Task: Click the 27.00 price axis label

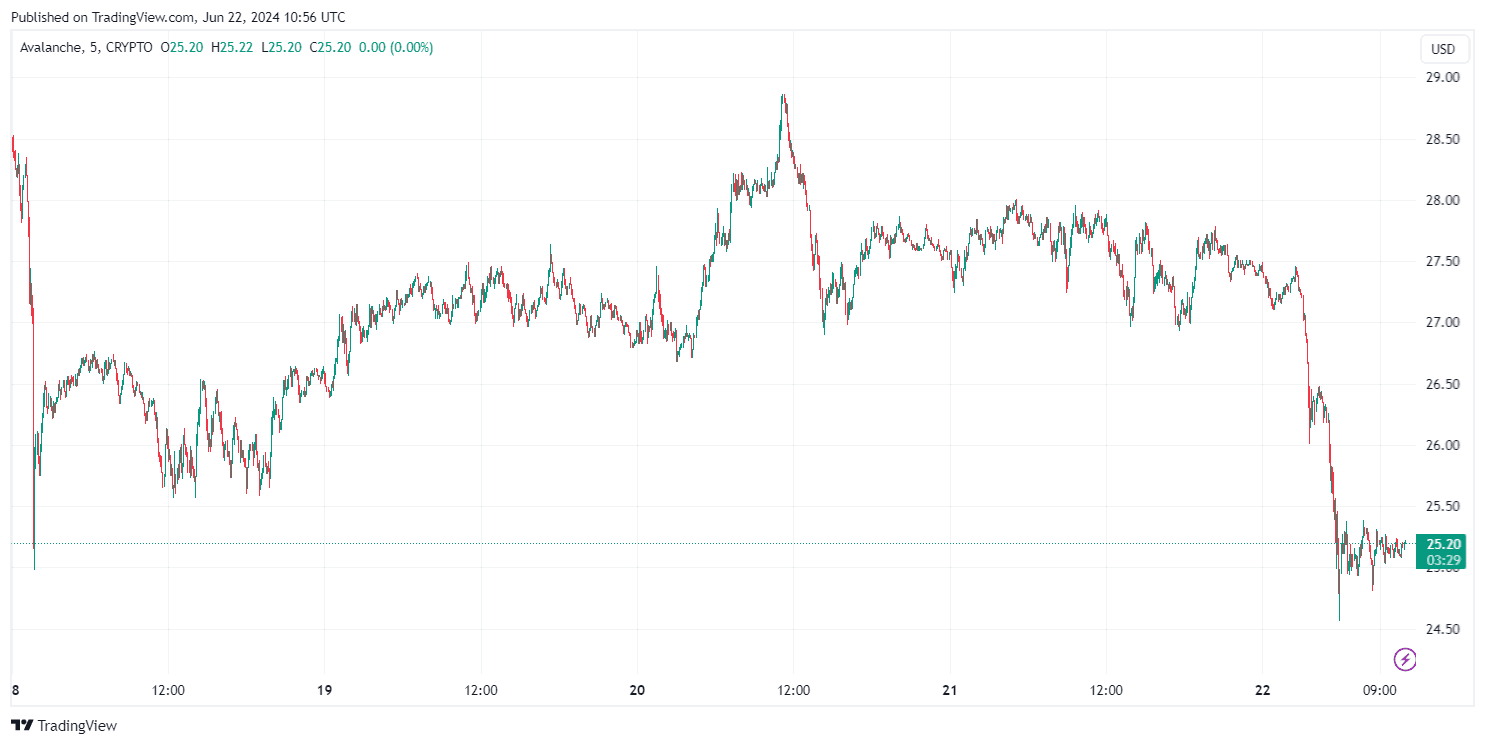Action: [1443, 323]
